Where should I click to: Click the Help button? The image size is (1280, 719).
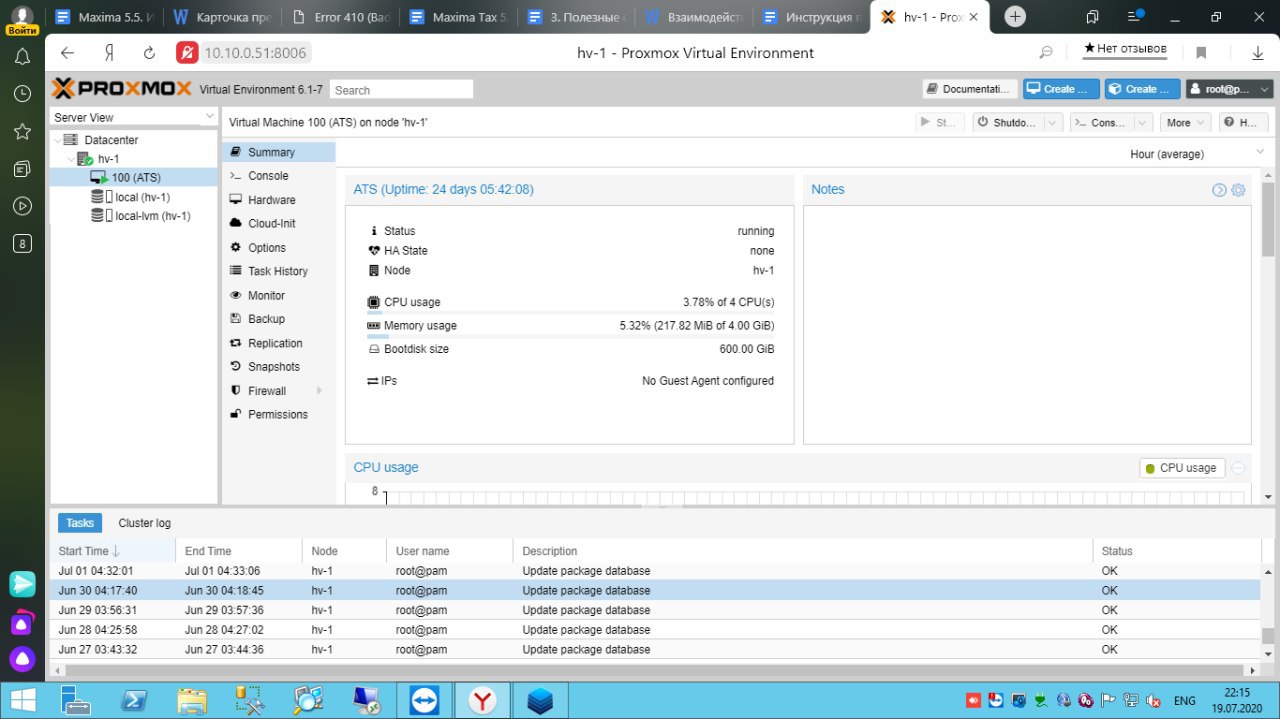tap(1242, 122)
